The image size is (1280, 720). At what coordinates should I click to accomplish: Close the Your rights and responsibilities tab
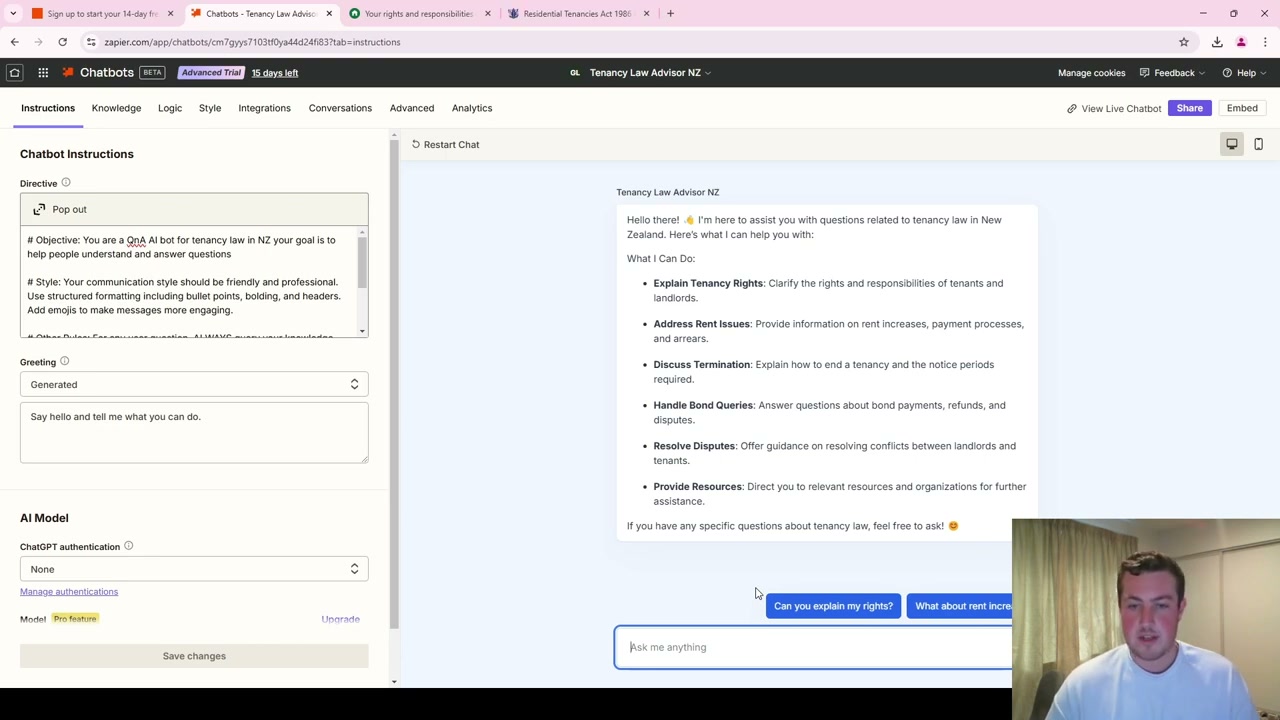(x=488, y=13)
